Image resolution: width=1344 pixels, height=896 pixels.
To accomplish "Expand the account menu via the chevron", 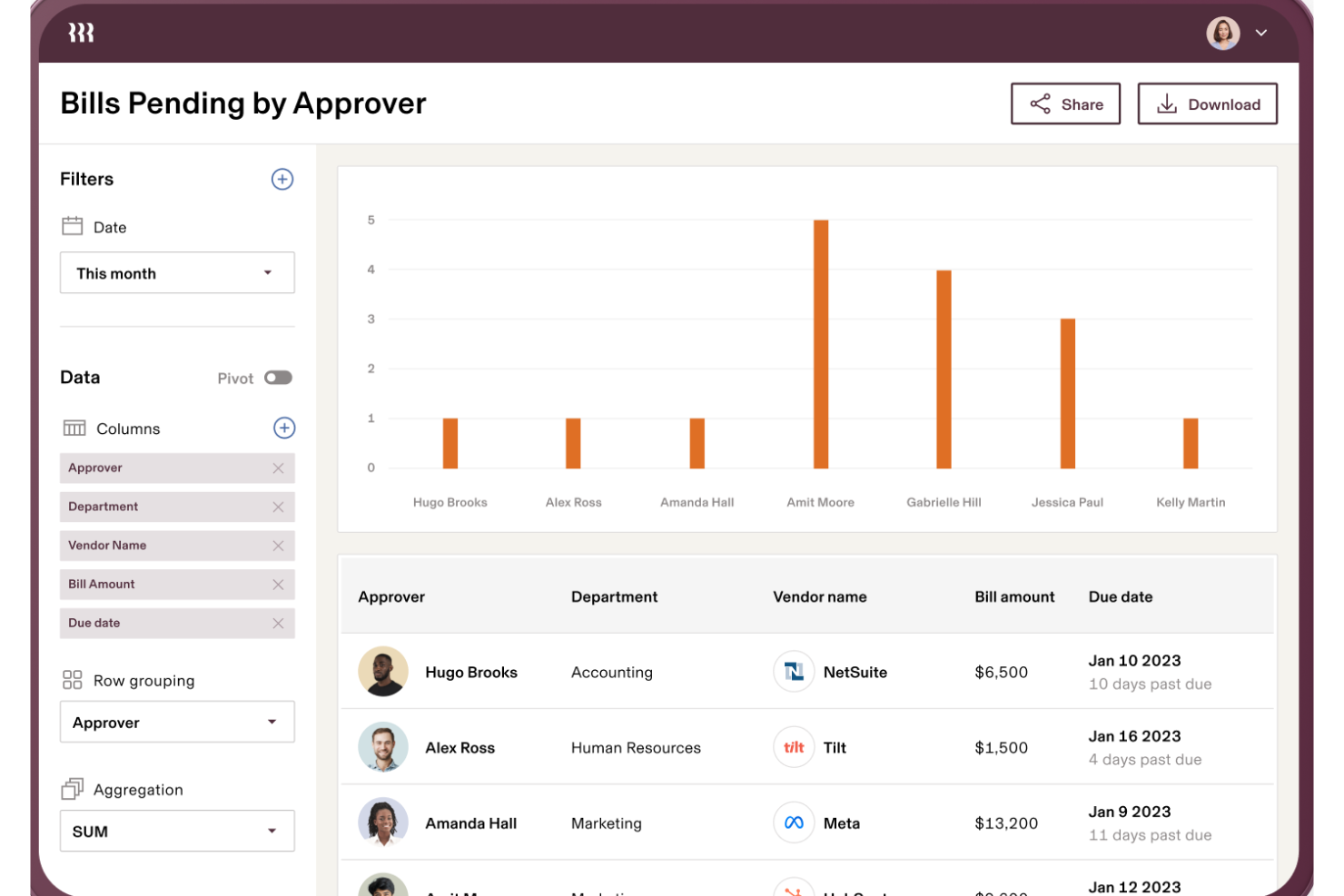I will point(1261,33).
